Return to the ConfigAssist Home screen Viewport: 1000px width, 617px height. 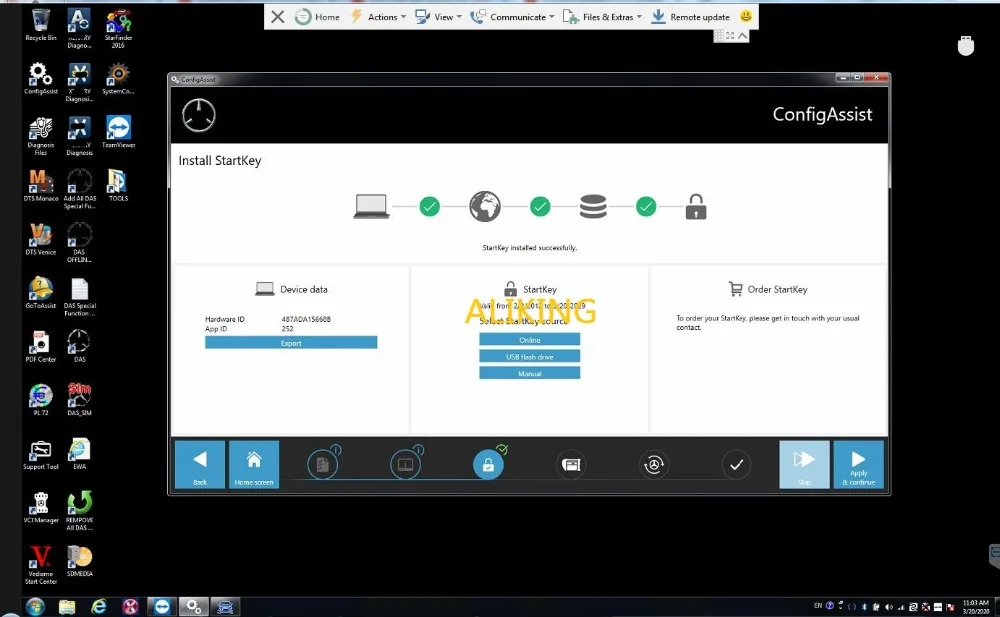[254, 465]
